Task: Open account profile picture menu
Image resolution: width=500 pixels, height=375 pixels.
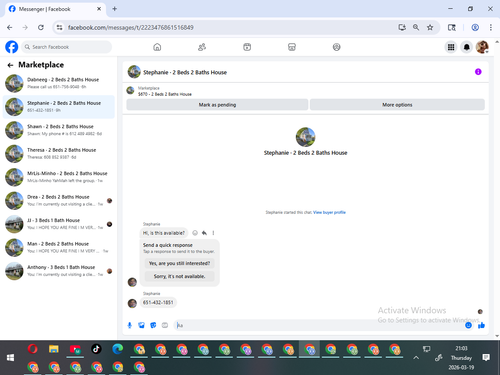Action: click(482, 47)
